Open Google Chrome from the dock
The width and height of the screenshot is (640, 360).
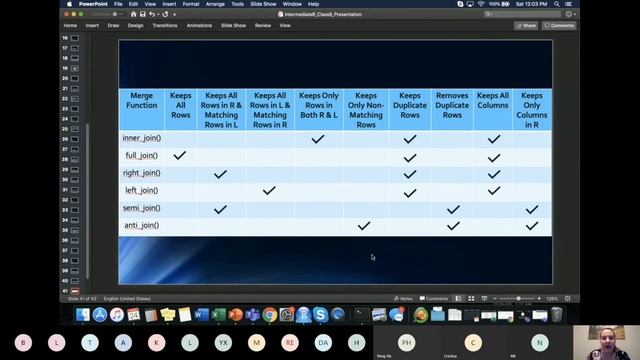tap(269, 315)
